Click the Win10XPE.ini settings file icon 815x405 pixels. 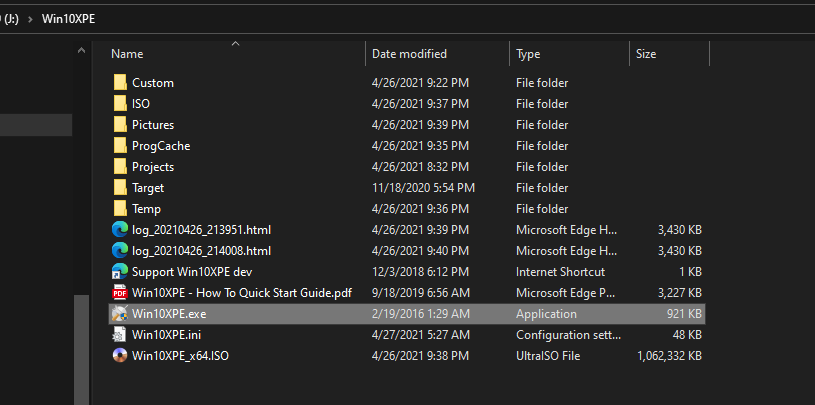coord(120,335)
